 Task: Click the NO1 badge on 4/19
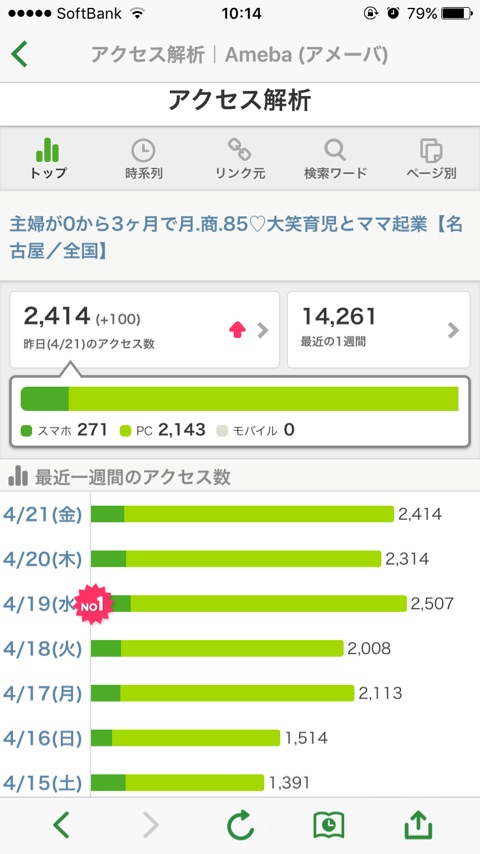[93, 603]
